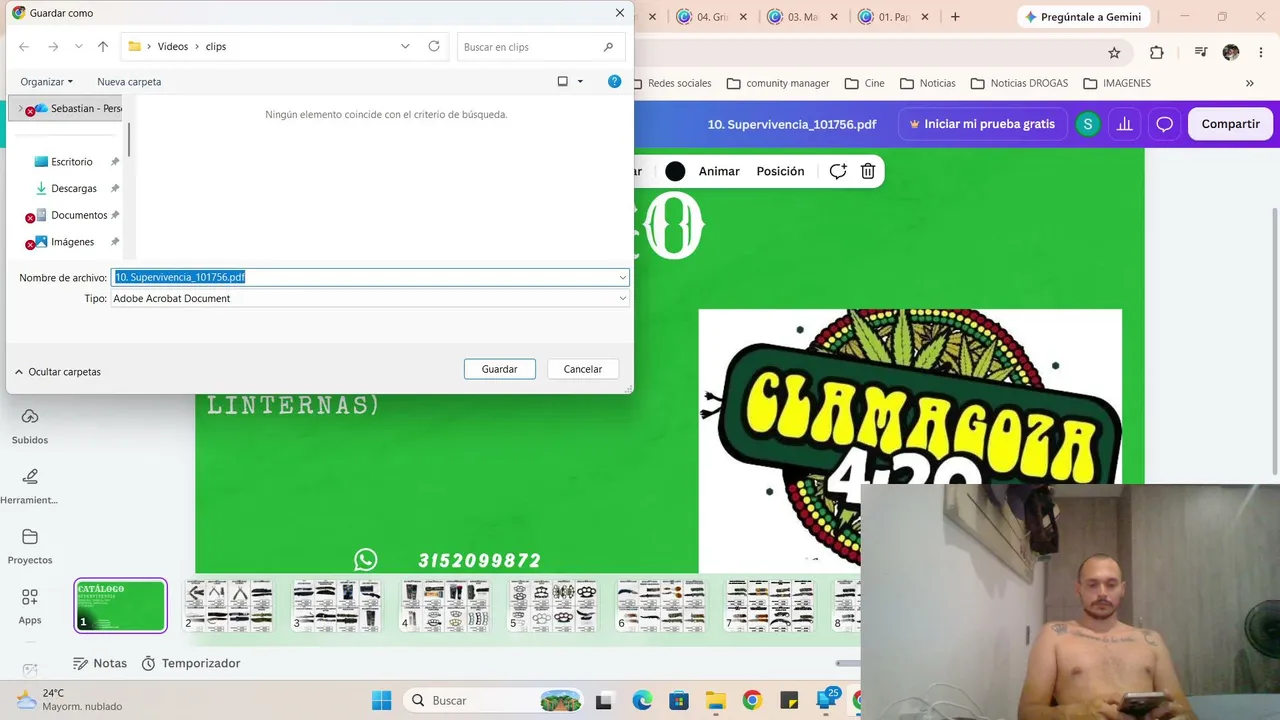
Task: Click the Buscar en clips search field
Action: click(x=541, y=47)
